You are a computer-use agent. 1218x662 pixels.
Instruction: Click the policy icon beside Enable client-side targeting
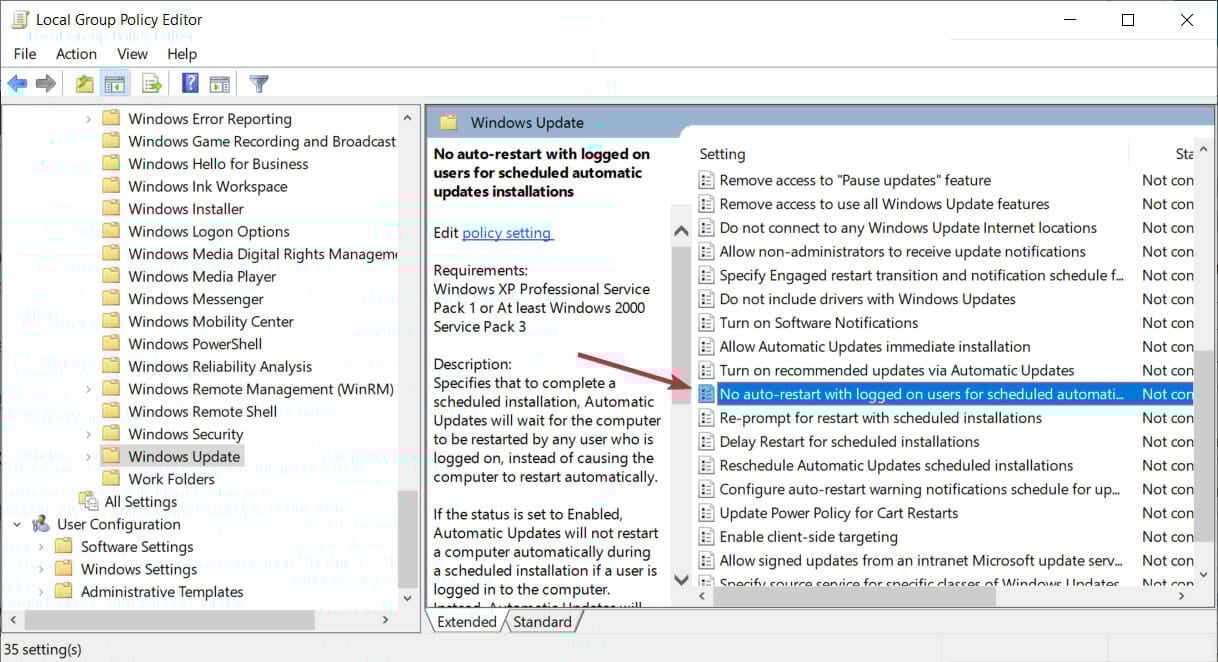(x=706, y=537)
